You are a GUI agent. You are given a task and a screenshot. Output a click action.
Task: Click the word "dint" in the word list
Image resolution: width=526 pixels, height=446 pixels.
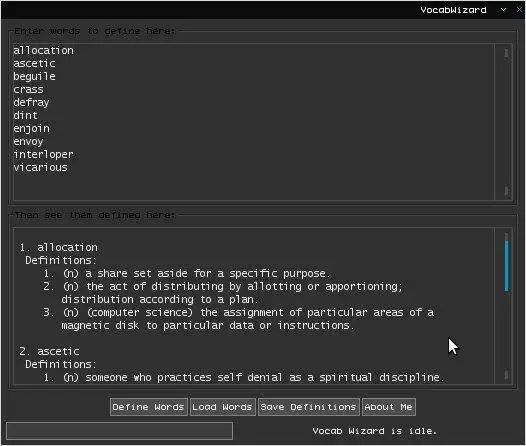click(25, 115)
